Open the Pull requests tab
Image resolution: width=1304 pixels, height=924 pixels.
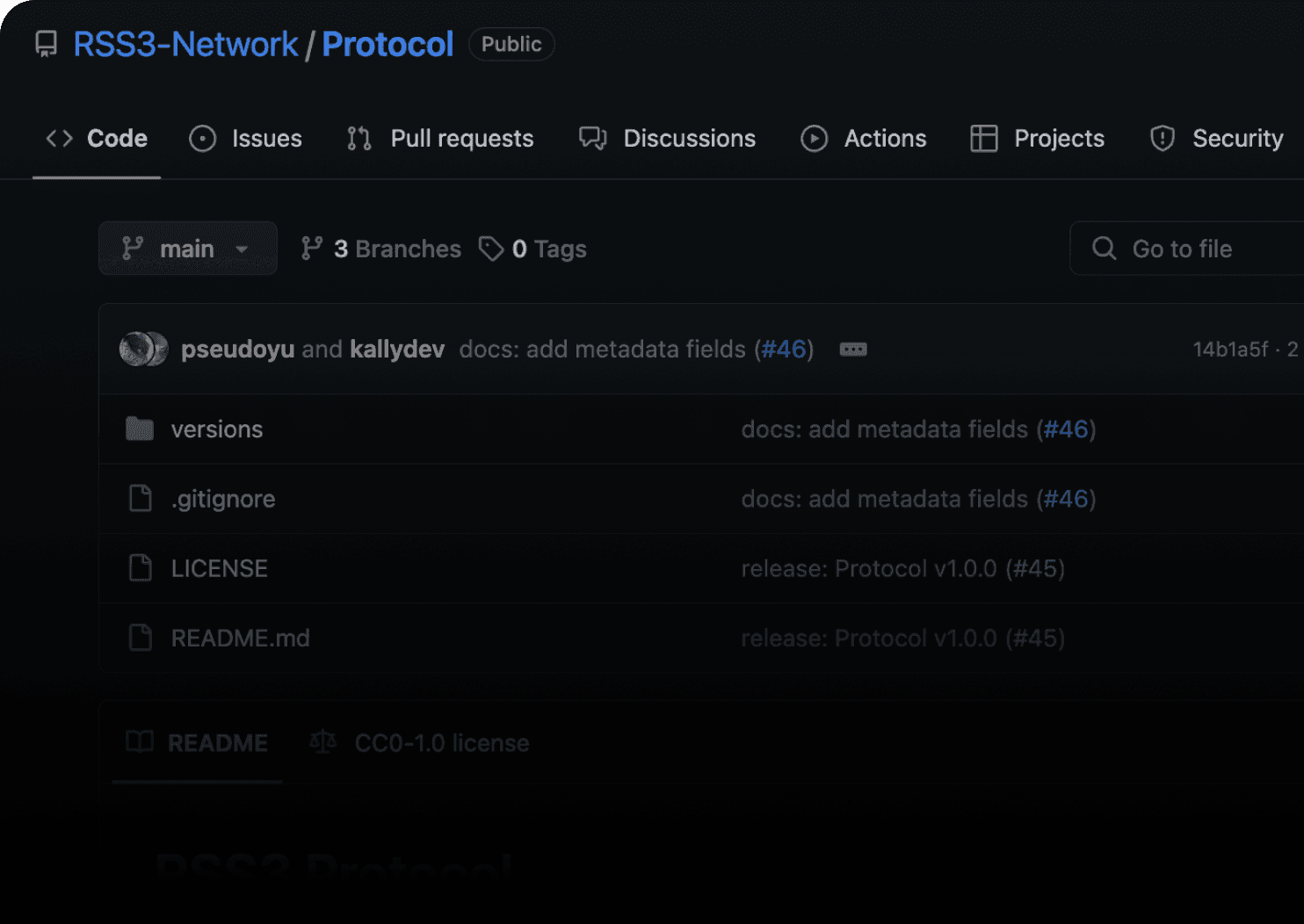440,138
